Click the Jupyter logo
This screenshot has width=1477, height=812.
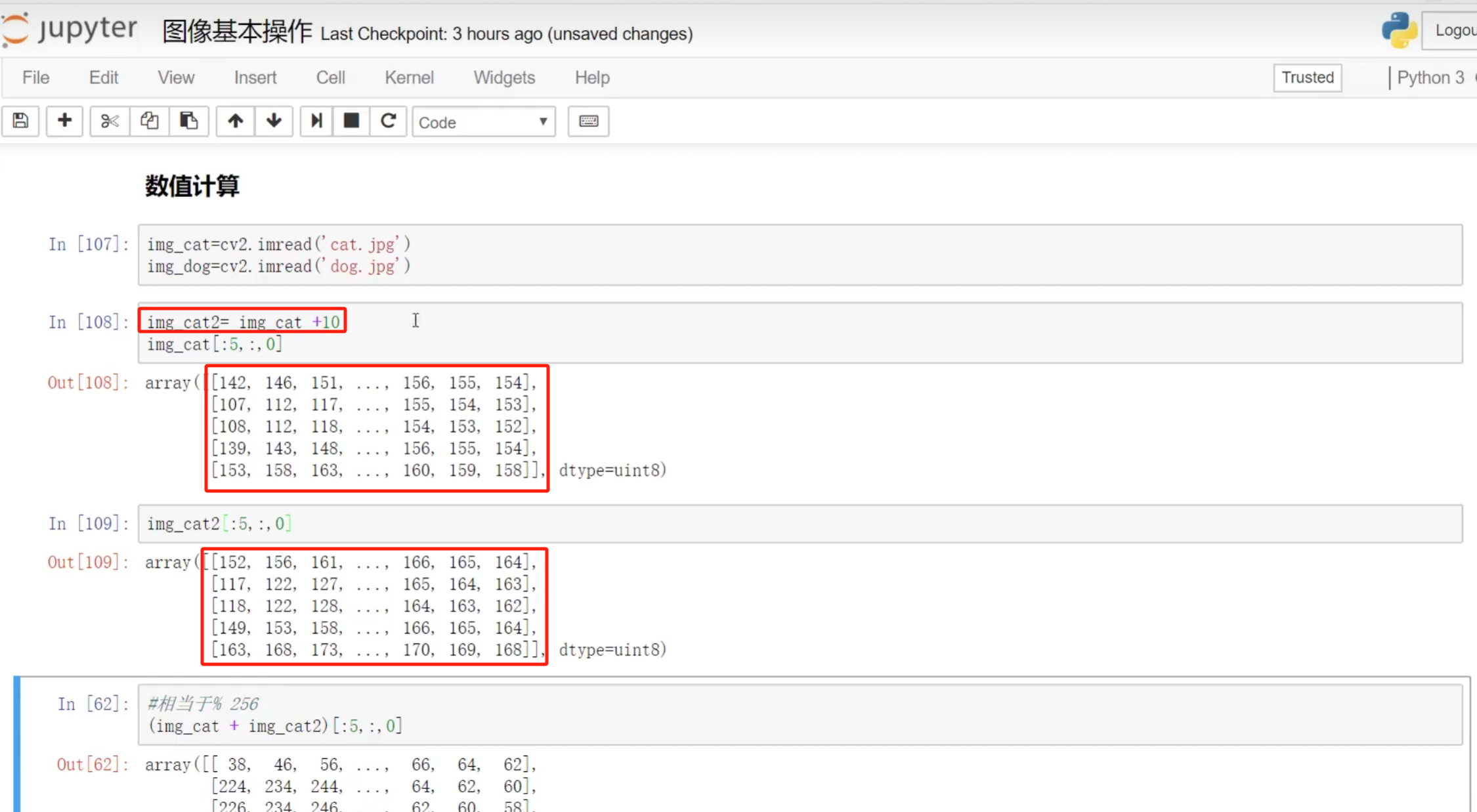click(x=70, y=30)
